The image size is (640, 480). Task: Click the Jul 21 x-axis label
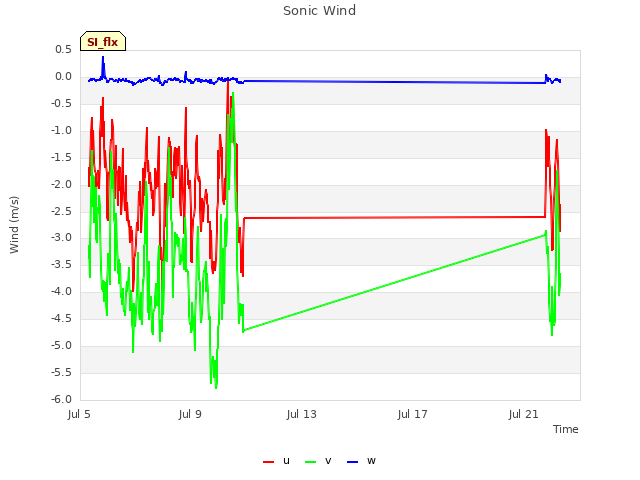click(x=523, y=414)
